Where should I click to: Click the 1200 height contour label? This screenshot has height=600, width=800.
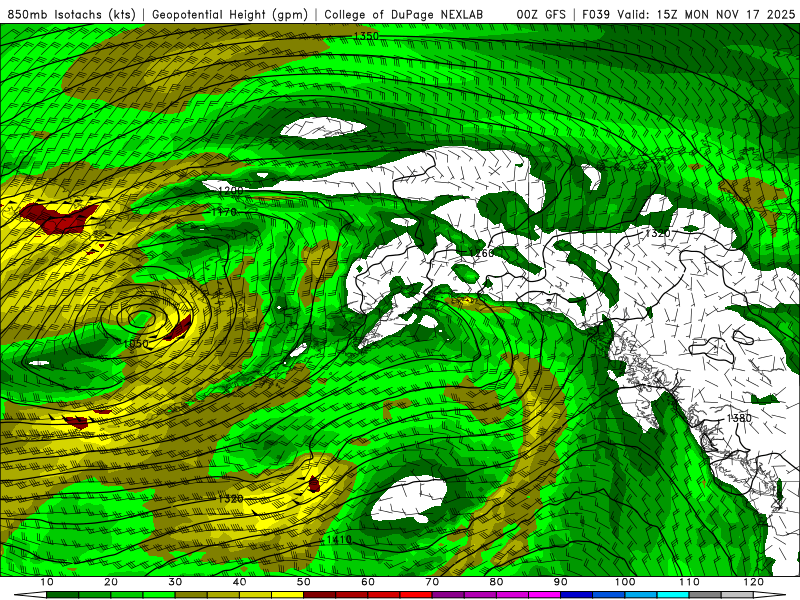click(231, 190)
